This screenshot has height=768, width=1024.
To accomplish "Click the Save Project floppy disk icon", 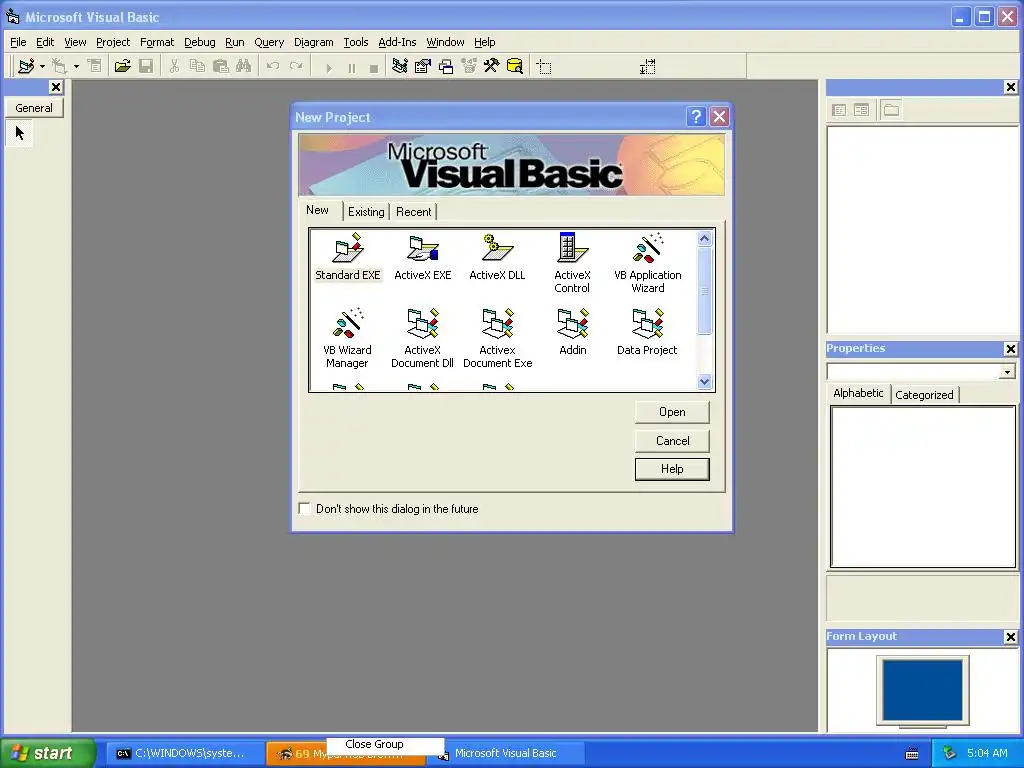I will 146,66.
